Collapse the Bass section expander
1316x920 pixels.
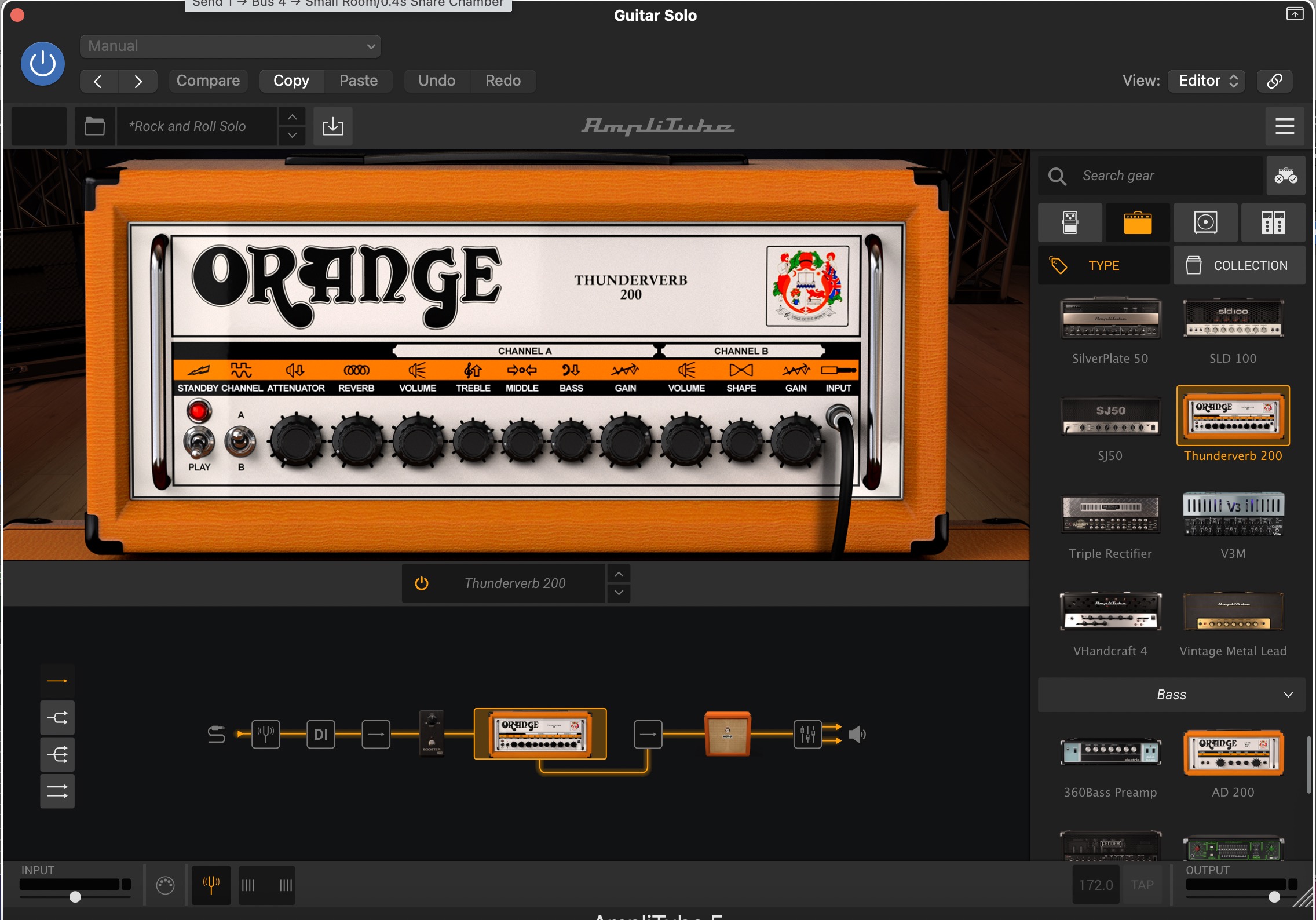[x=1172, y=695]
